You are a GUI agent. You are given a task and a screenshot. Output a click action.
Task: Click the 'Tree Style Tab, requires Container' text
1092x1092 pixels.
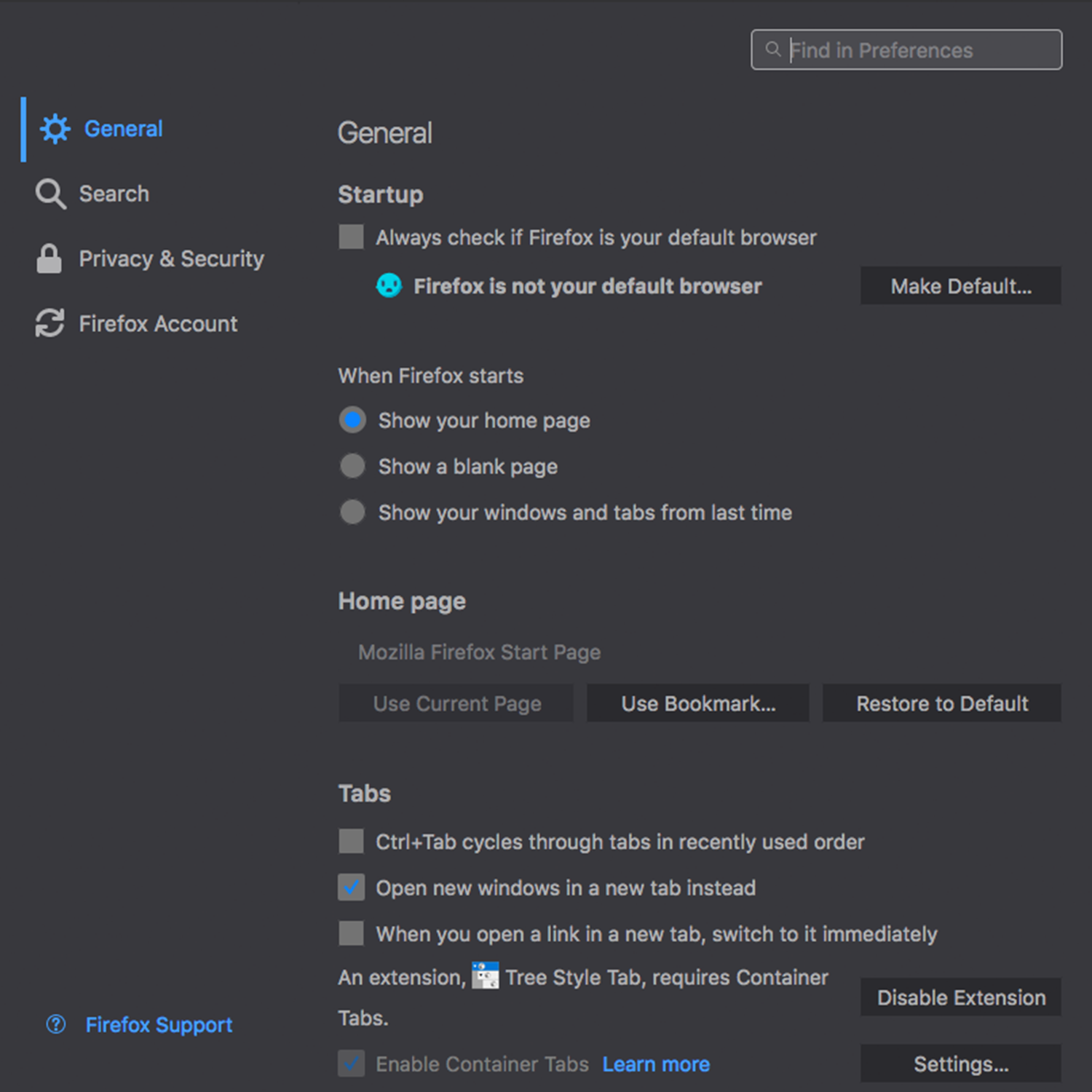coord(667,977)
